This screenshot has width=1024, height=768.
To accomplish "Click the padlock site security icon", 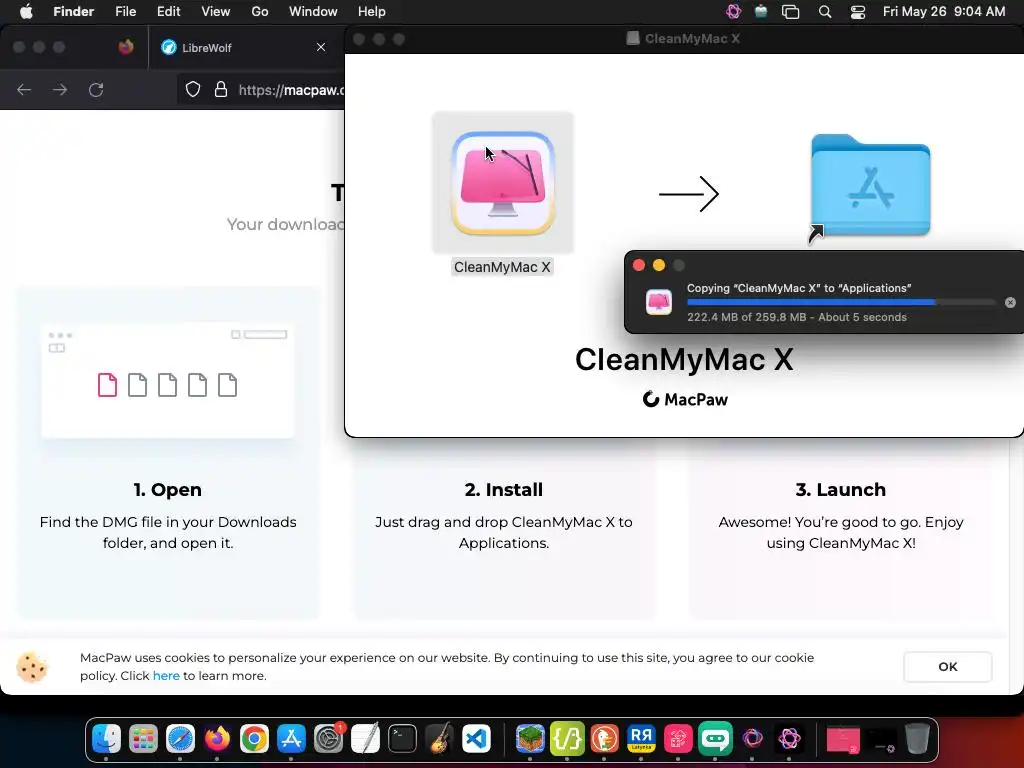I will [x=221, y=89].
